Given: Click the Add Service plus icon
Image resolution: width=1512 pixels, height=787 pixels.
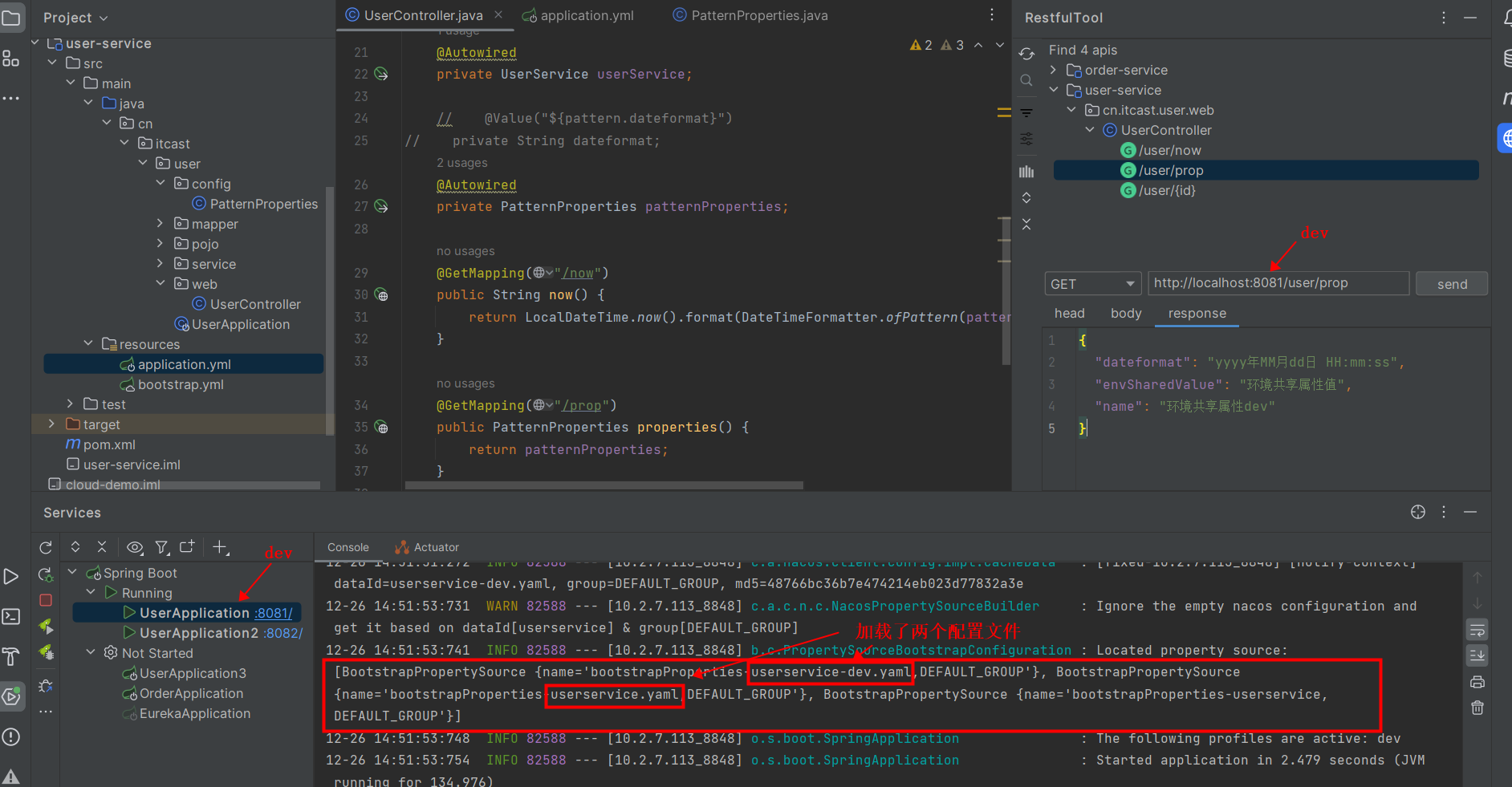Looking at the screenshot, I should [x=219, y=547].
